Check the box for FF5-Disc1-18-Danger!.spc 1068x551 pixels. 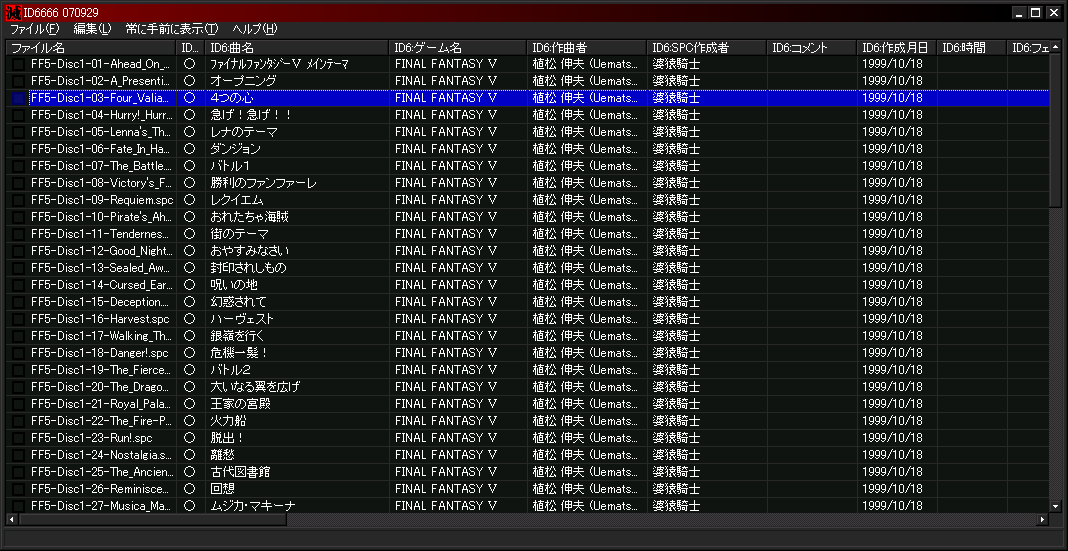point(18,353)
